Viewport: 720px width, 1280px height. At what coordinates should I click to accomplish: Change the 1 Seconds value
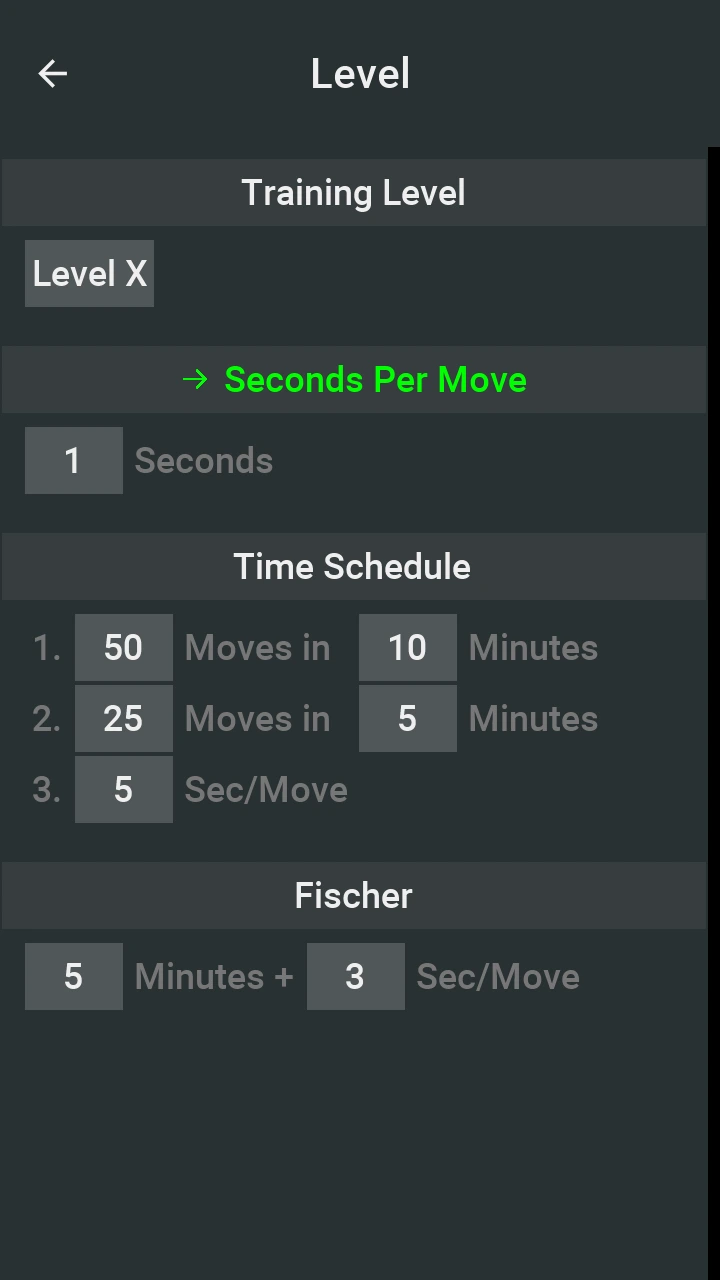[x=73, y=461]
